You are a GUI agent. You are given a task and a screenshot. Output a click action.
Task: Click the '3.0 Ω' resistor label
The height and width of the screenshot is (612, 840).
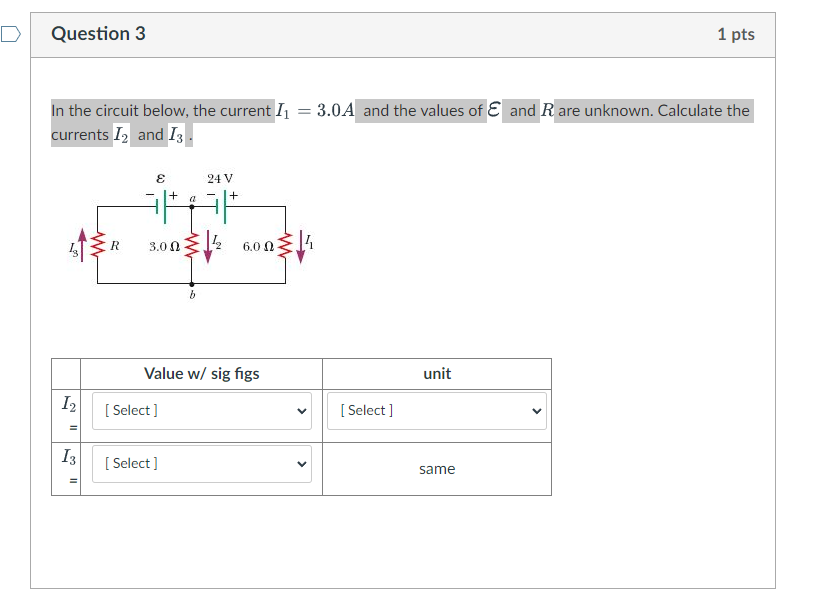164,247
